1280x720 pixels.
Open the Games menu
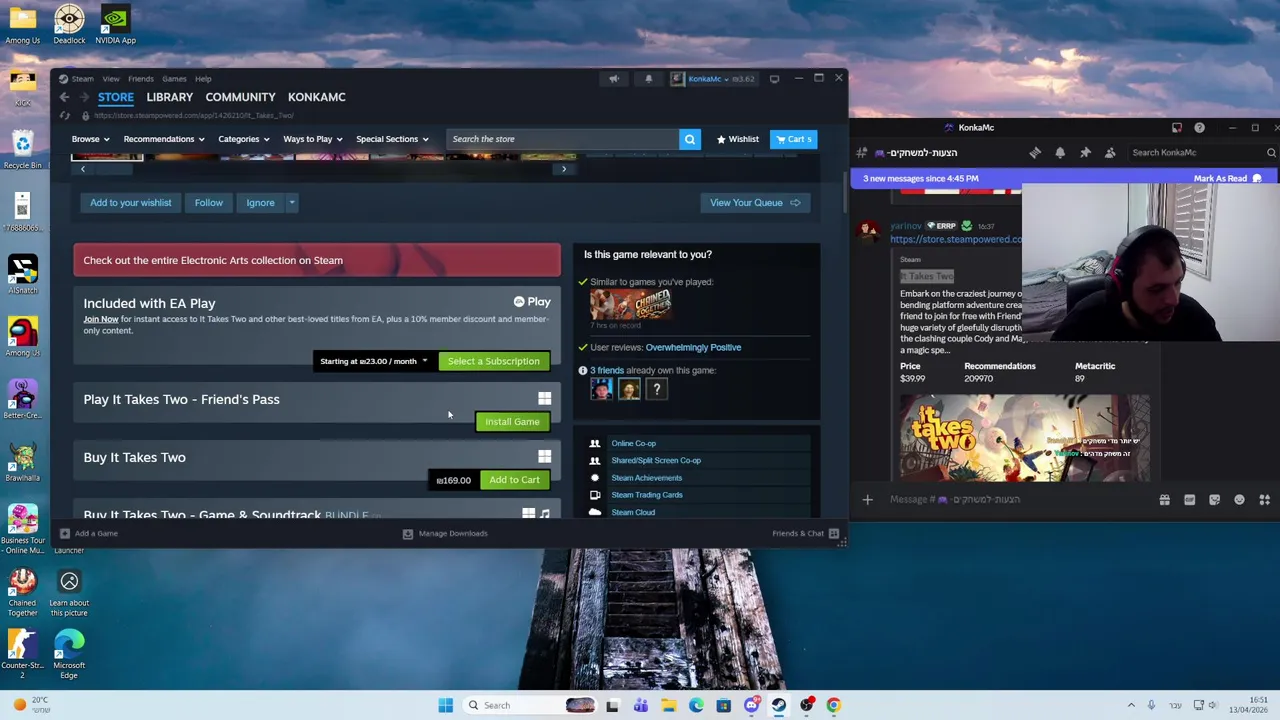pyautogui.click(x=174, y=79)
